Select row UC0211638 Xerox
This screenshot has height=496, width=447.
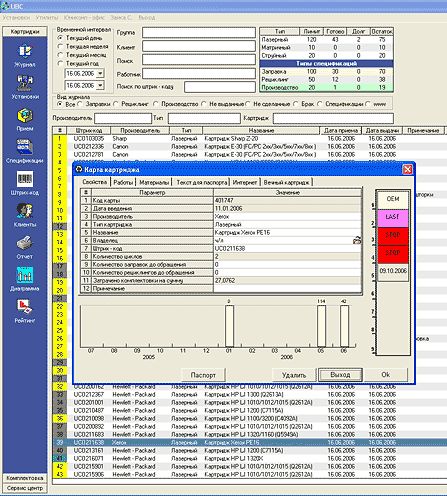coord(249,442)
